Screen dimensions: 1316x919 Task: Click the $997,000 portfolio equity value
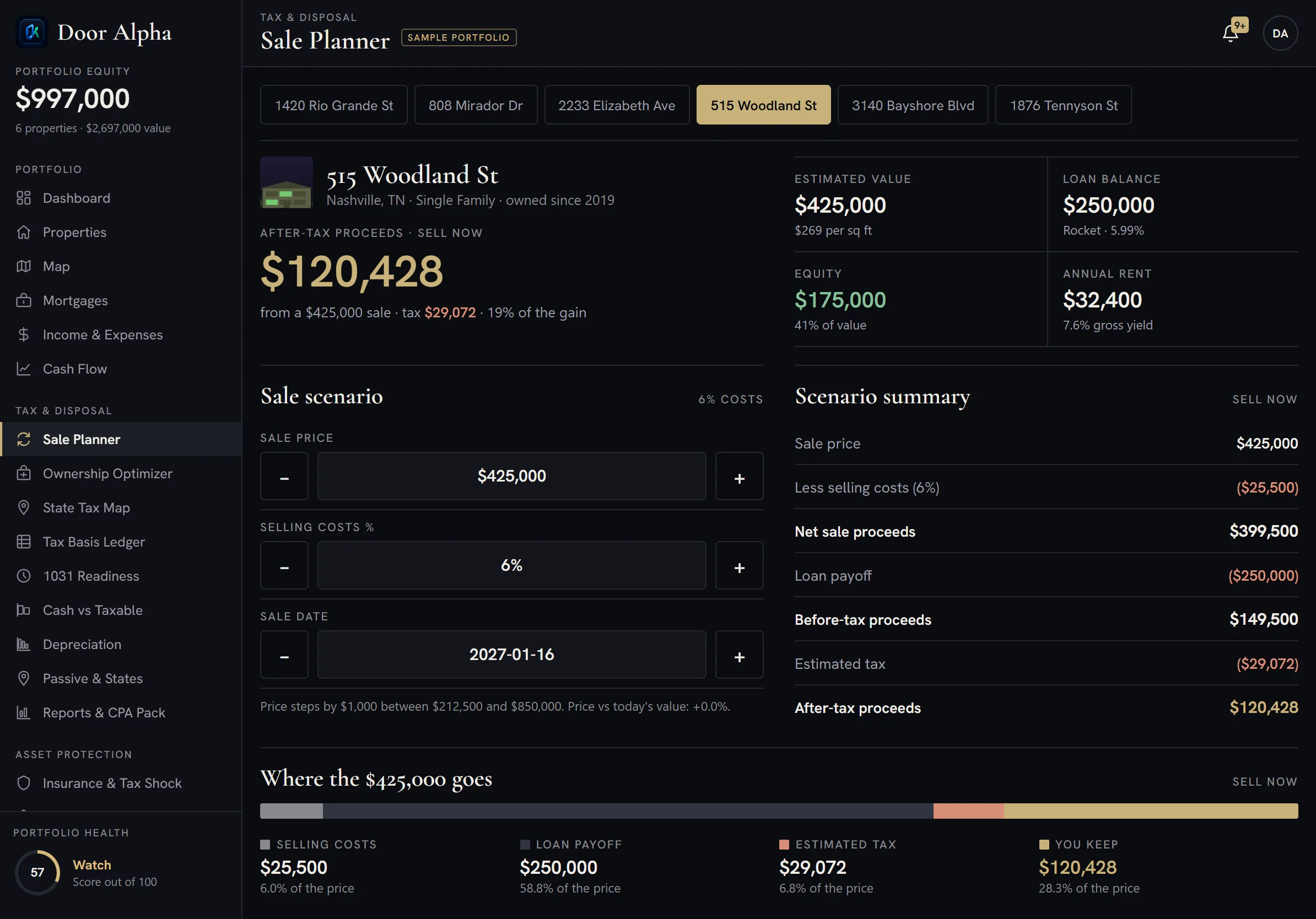tap(73, 99)
